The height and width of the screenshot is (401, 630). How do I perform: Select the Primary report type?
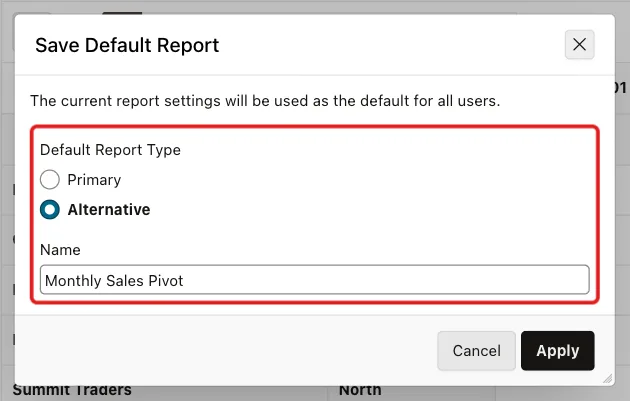pyautogui.click(x=50, y=179)
